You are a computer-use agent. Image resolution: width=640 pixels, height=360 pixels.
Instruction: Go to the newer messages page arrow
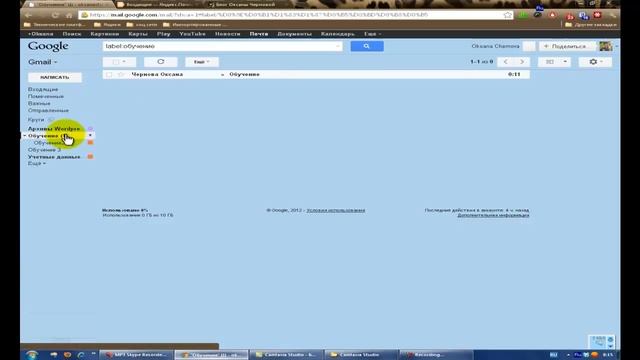(x=506, y=62)
